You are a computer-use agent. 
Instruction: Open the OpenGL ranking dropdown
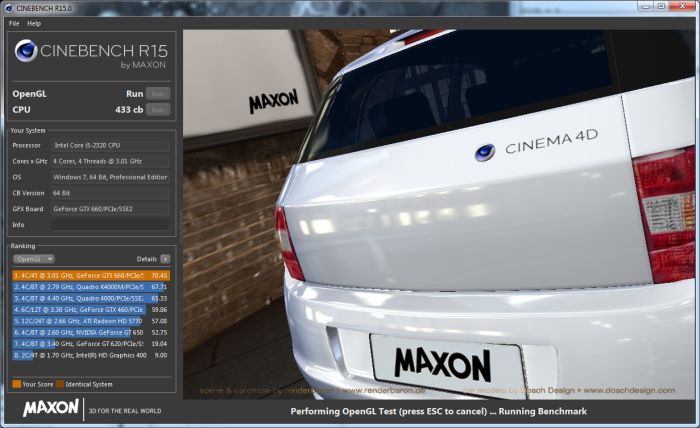click(33, 259)
